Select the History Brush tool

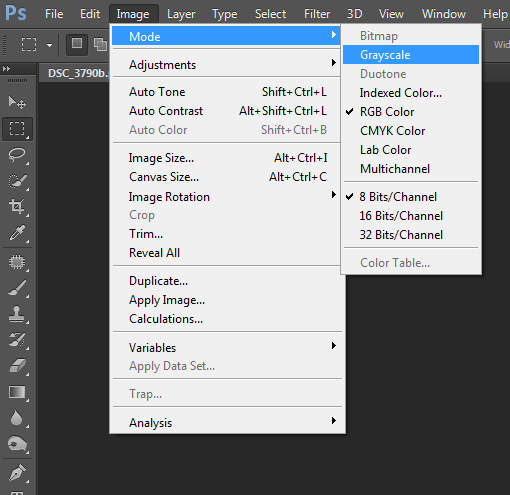pos(17,340)
